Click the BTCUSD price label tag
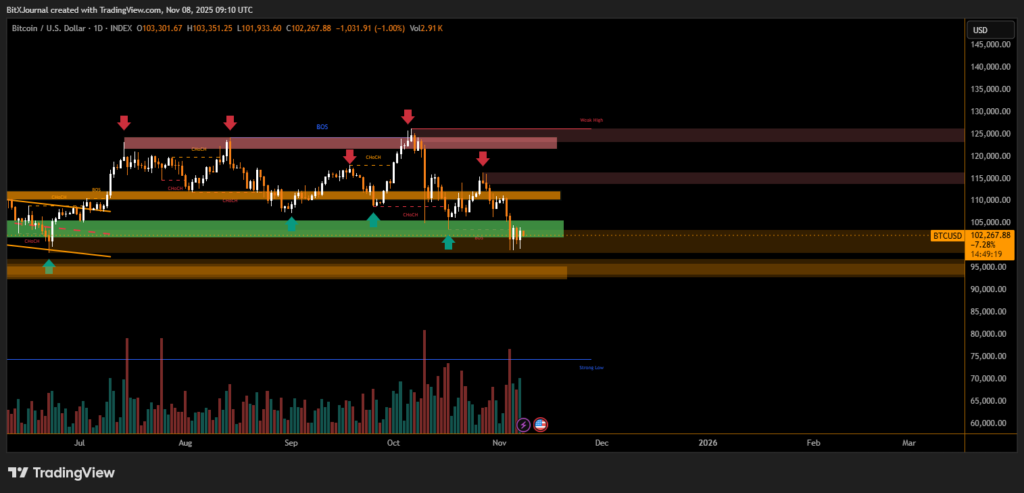Viewport: 1024px width, 493px height. click(946, 236)
